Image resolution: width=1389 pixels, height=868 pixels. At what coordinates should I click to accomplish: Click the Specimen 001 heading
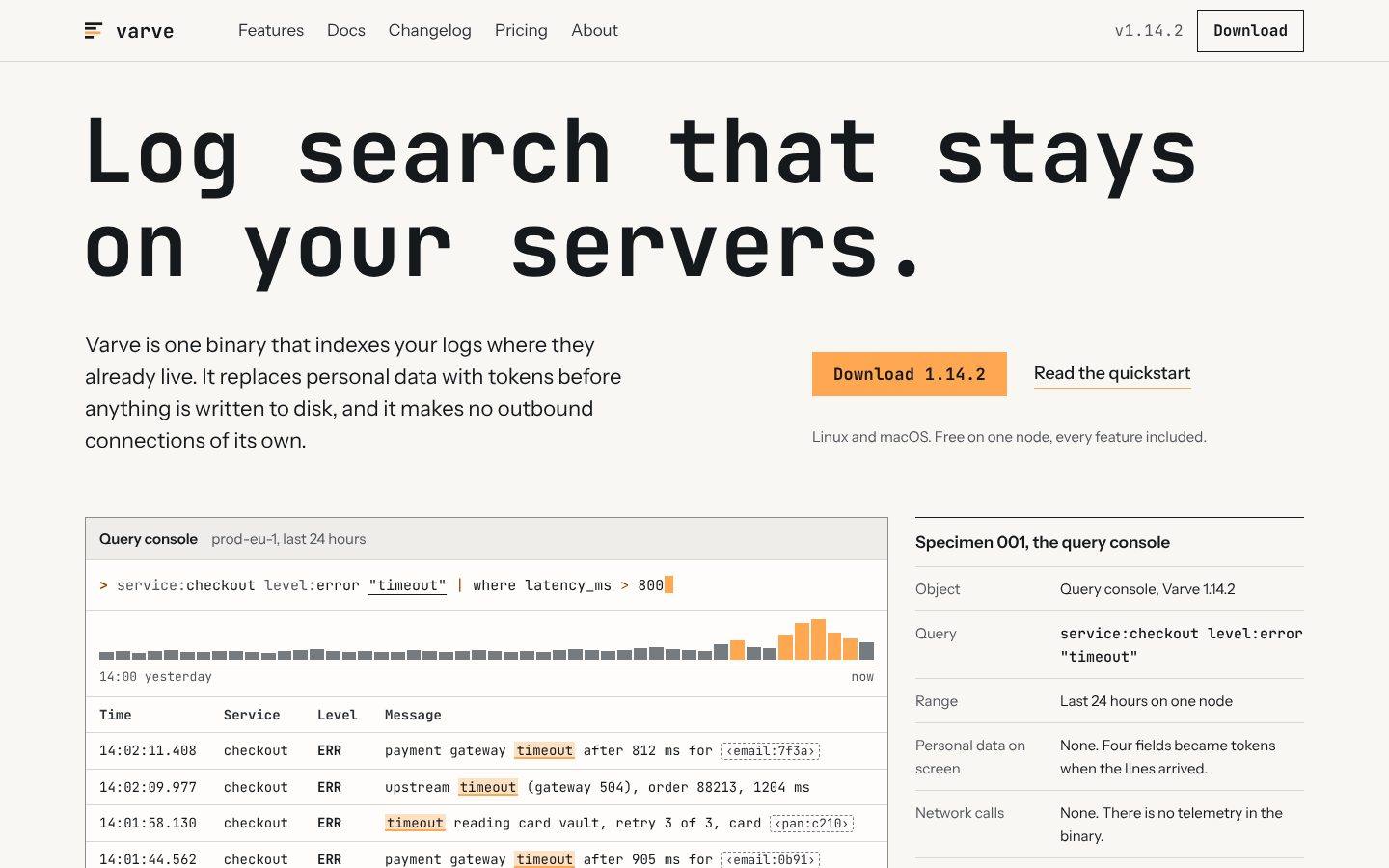[1043, 542]
